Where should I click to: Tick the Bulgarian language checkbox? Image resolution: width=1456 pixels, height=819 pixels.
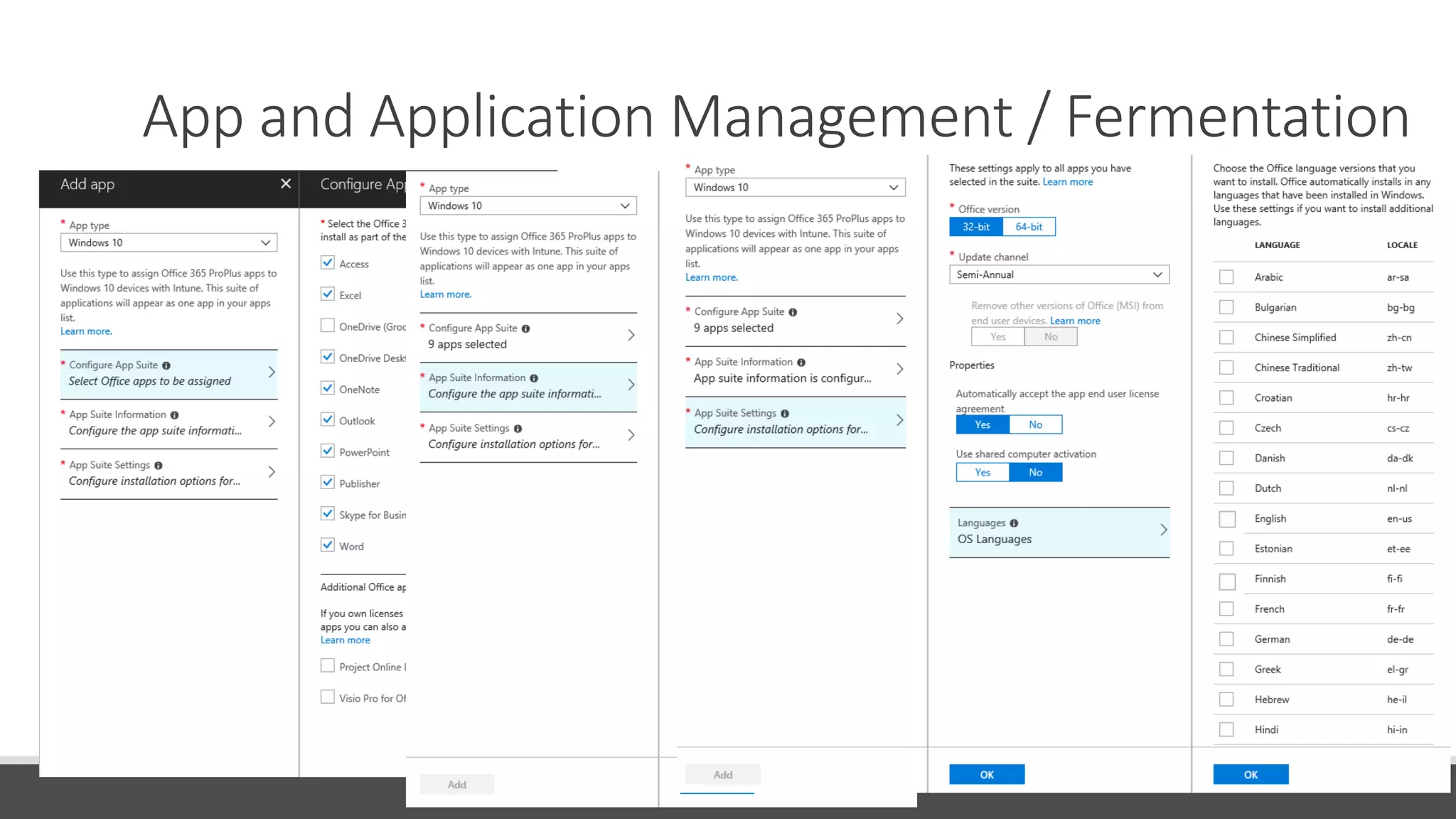click(1226, 307)
